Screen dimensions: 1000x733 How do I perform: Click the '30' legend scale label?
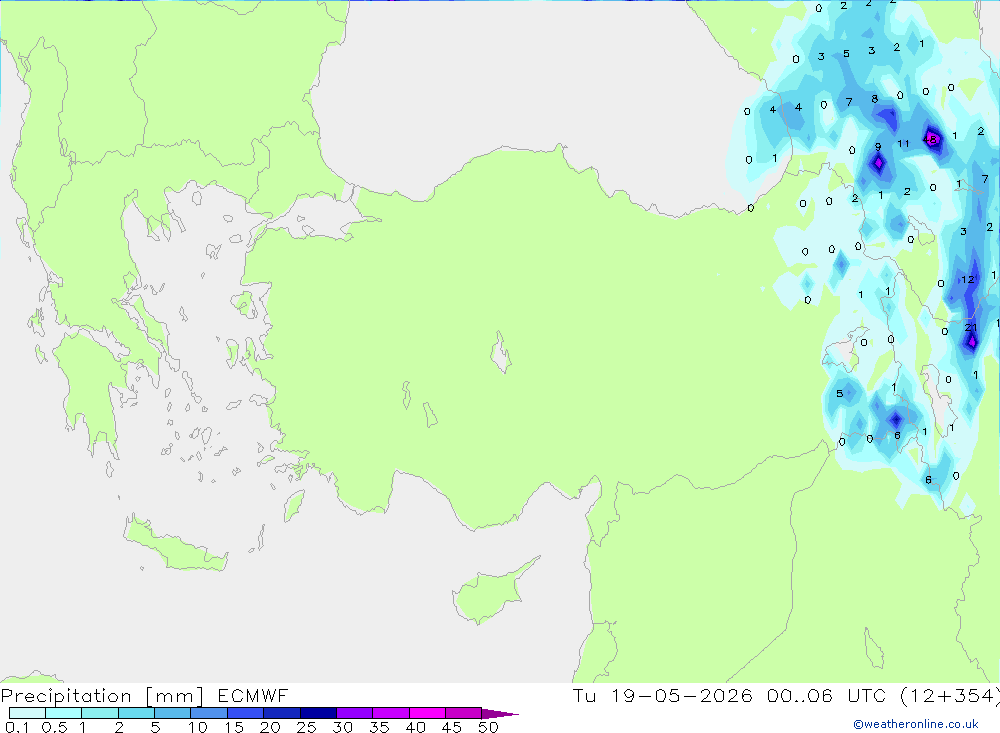342,727
